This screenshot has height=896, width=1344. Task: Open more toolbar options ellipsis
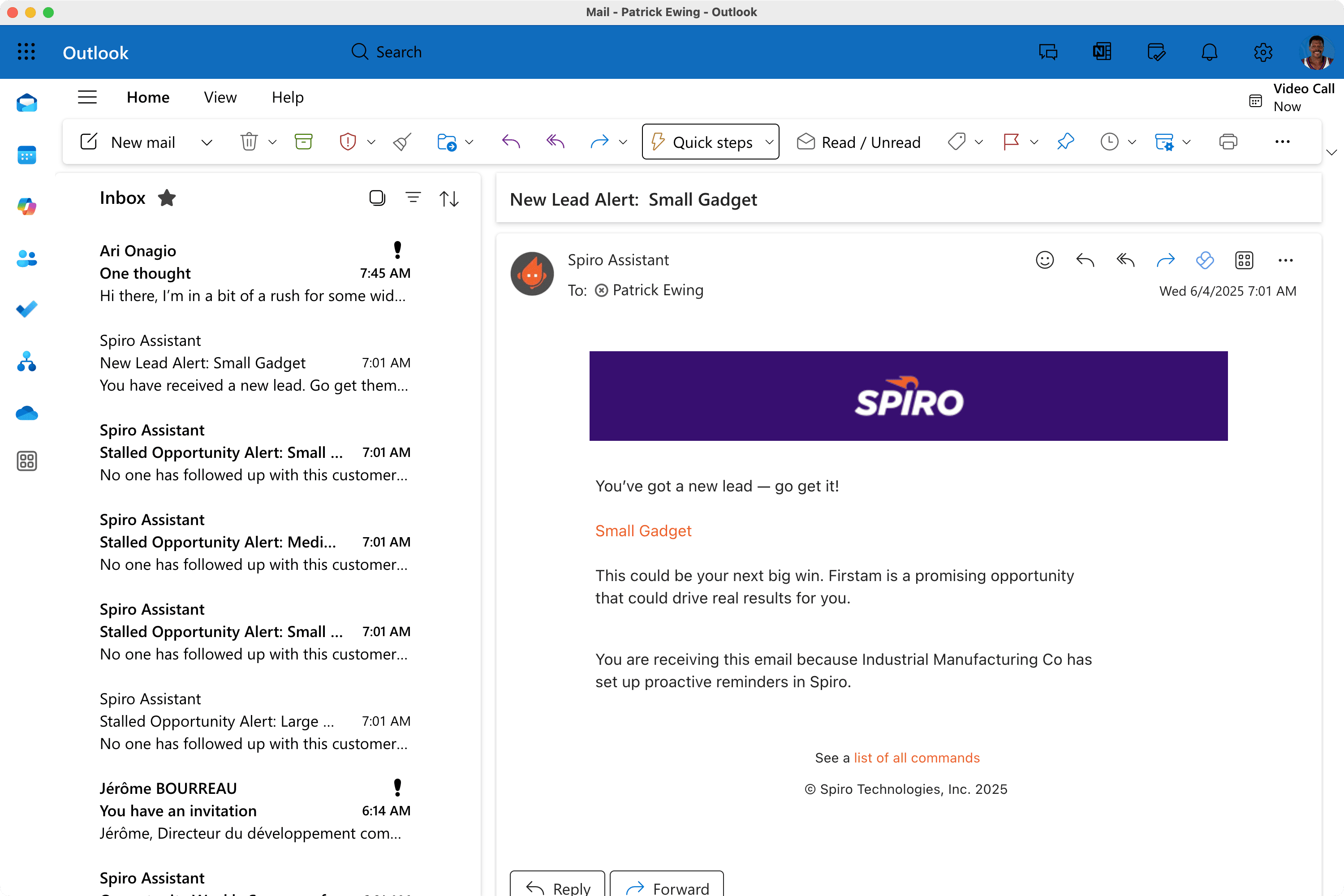tap(1282, 142)
